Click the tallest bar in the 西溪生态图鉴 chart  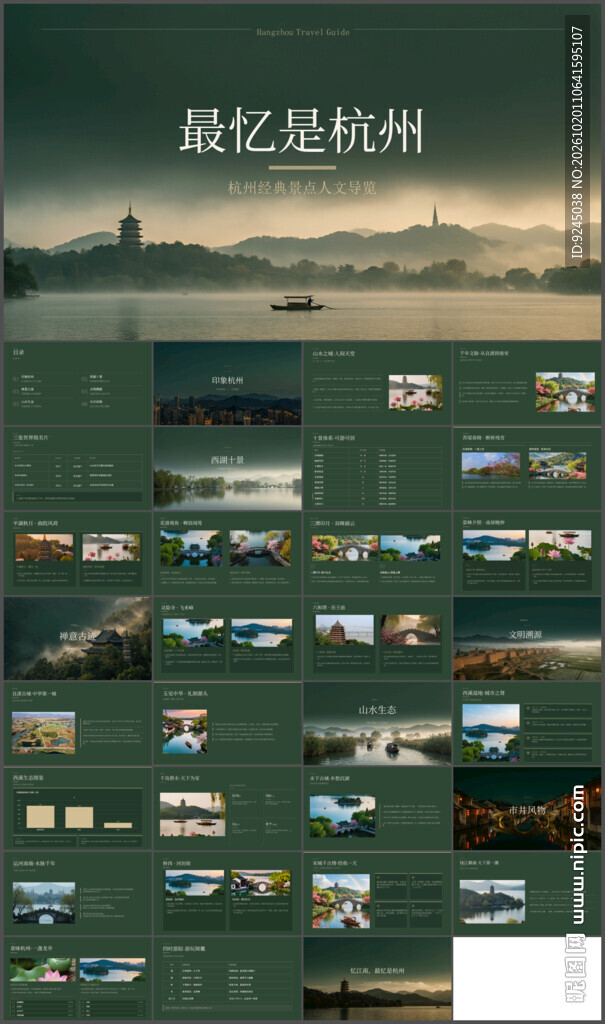[40, 816]
